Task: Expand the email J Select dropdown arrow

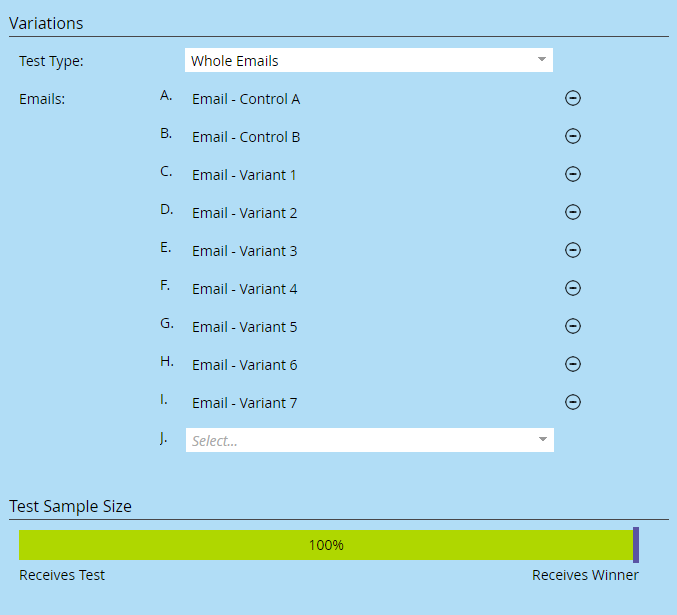Action: tap(543, 440)
